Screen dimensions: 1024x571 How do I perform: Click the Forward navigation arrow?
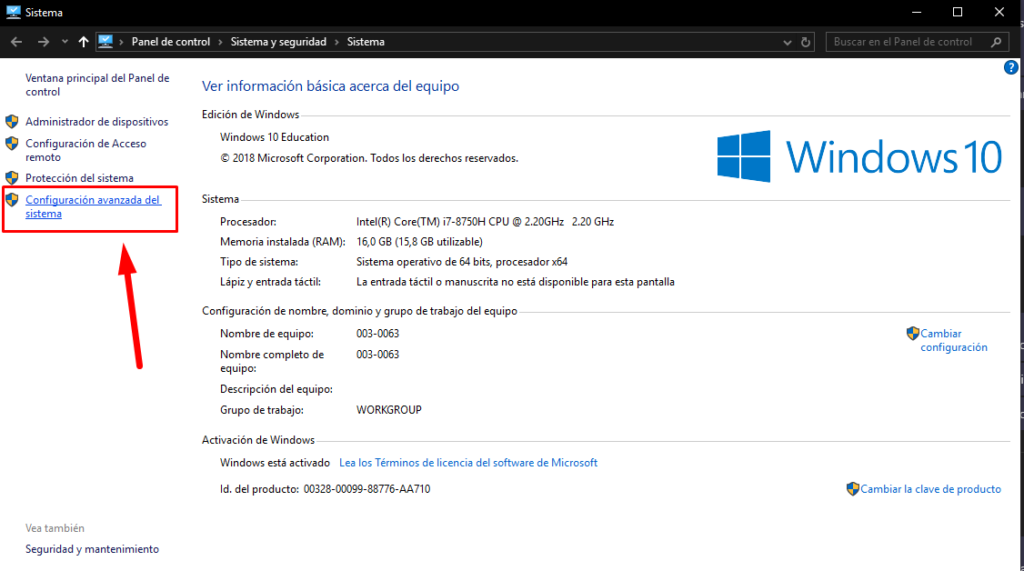43,42
